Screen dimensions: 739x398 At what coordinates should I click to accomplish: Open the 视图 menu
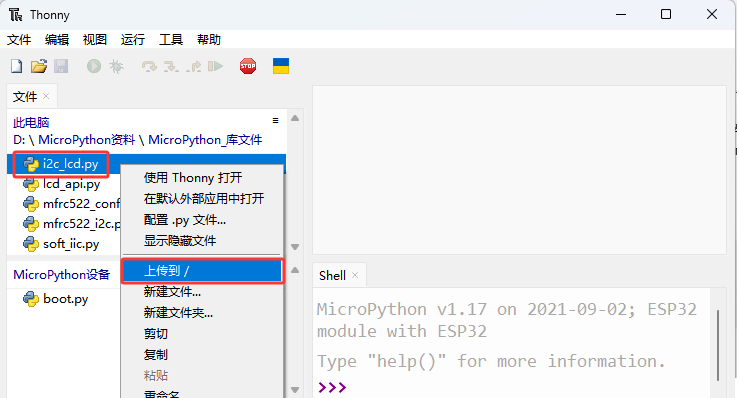(x=95, y=40)
